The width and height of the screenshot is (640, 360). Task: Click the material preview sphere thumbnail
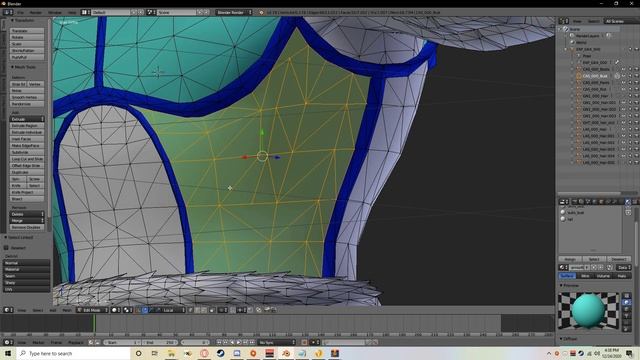(588, 311)
